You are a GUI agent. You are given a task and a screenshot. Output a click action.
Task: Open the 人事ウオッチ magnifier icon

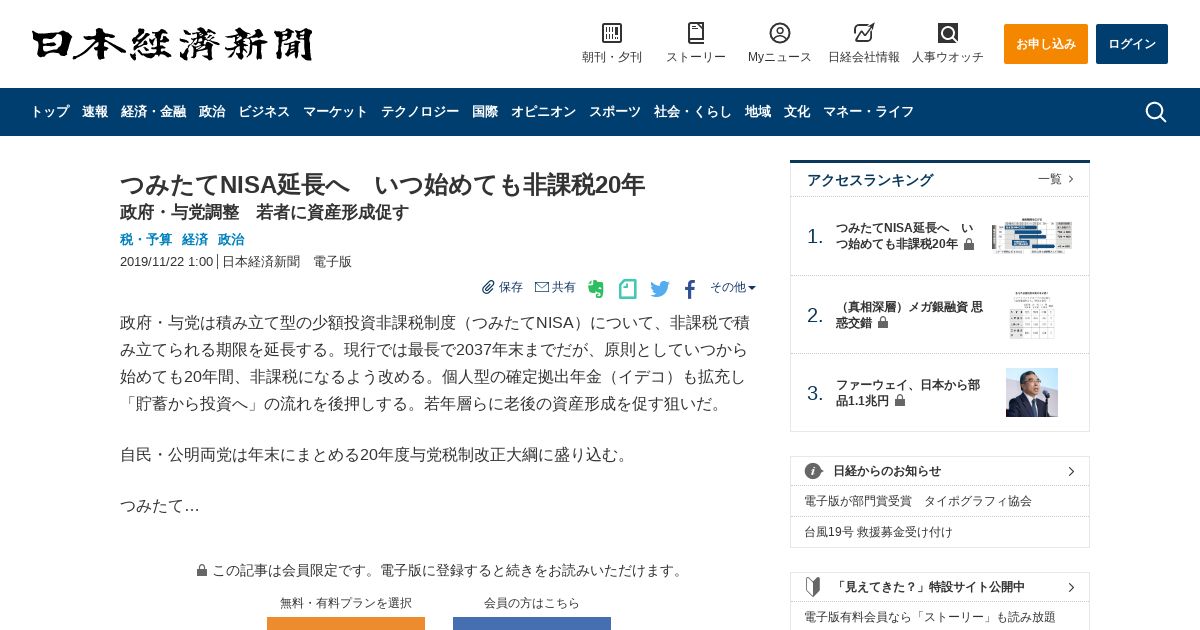[948, 33]
